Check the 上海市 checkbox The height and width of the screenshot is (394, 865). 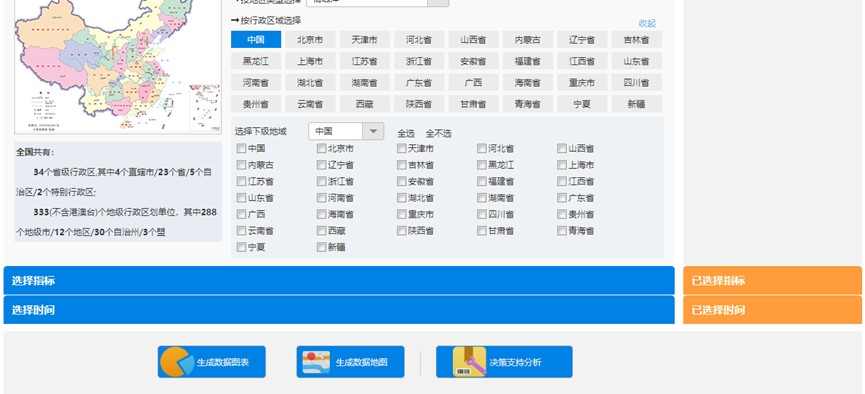click(x=562, y=165)
